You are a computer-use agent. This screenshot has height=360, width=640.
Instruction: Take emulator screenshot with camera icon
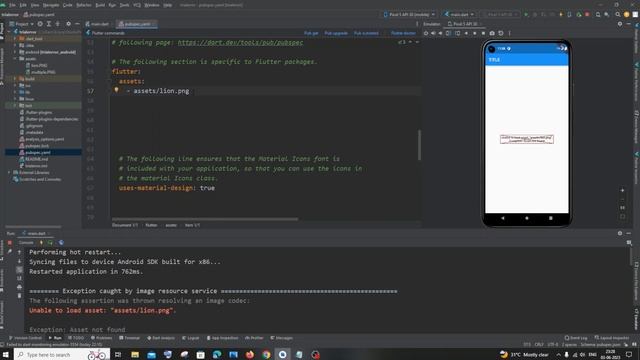492,33
